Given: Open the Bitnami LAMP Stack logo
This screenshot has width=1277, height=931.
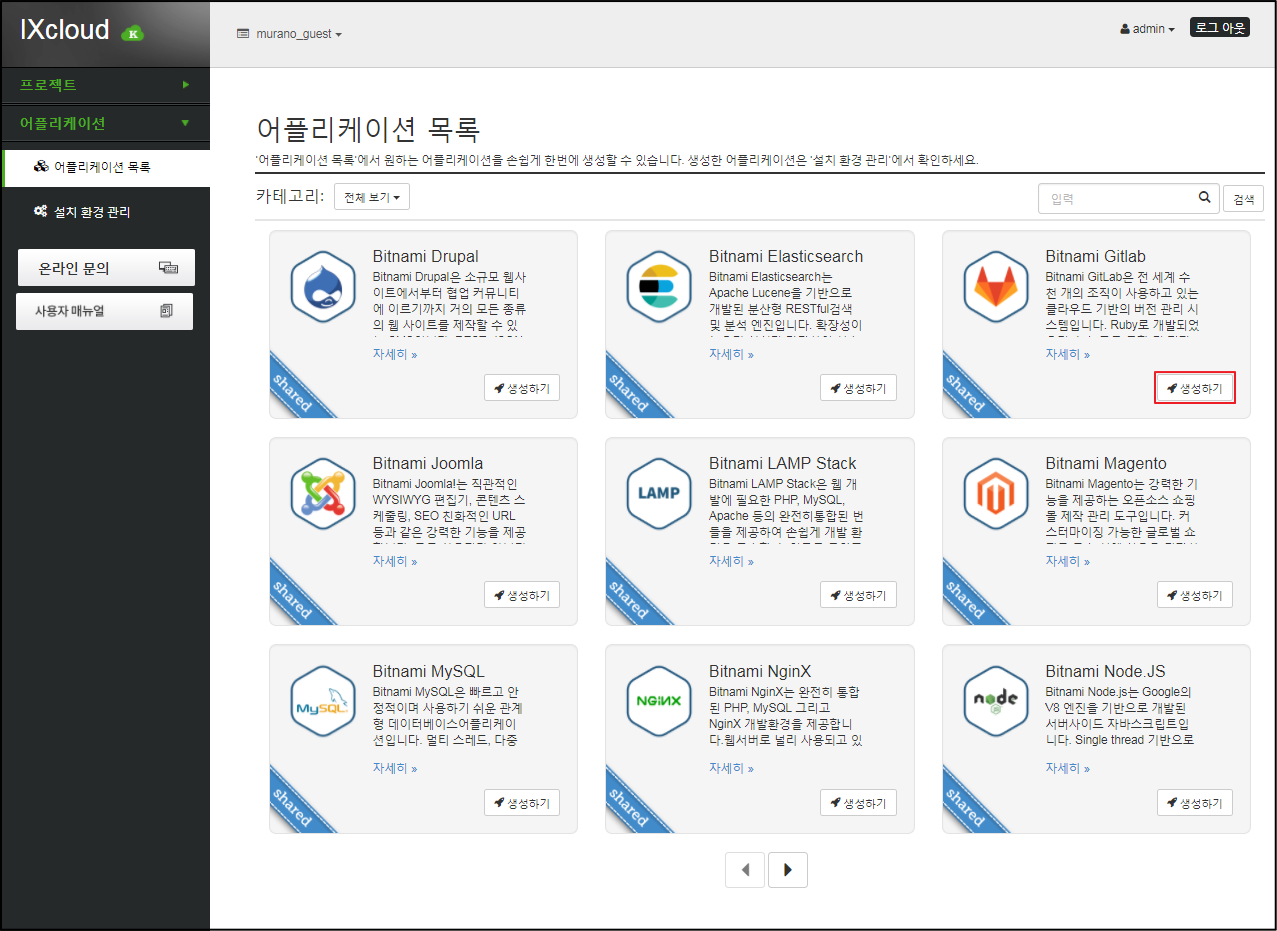Looking at the screenshot, I should tap(659, 494).
